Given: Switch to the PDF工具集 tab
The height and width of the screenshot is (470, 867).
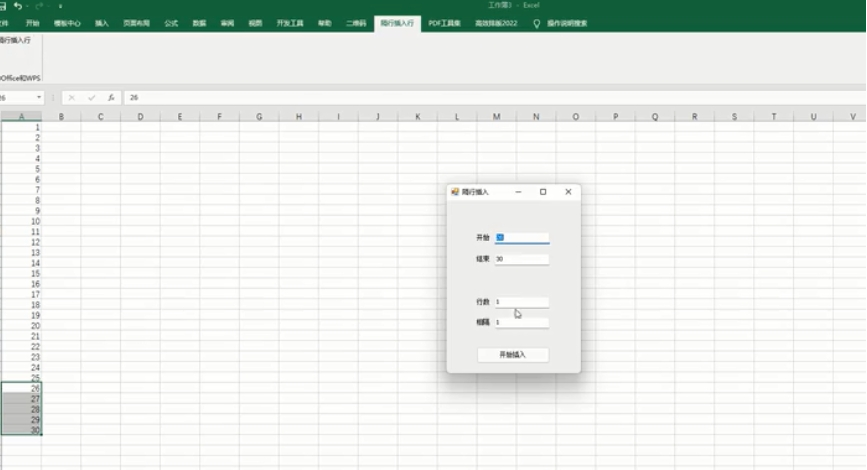Looking at the screenshot, I should coord(444,23).
